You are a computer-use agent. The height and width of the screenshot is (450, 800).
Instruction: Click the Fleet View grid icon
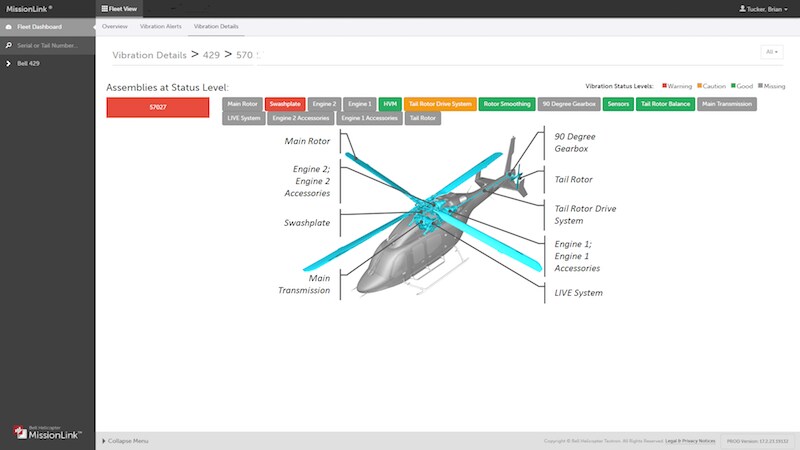point(106,8)
